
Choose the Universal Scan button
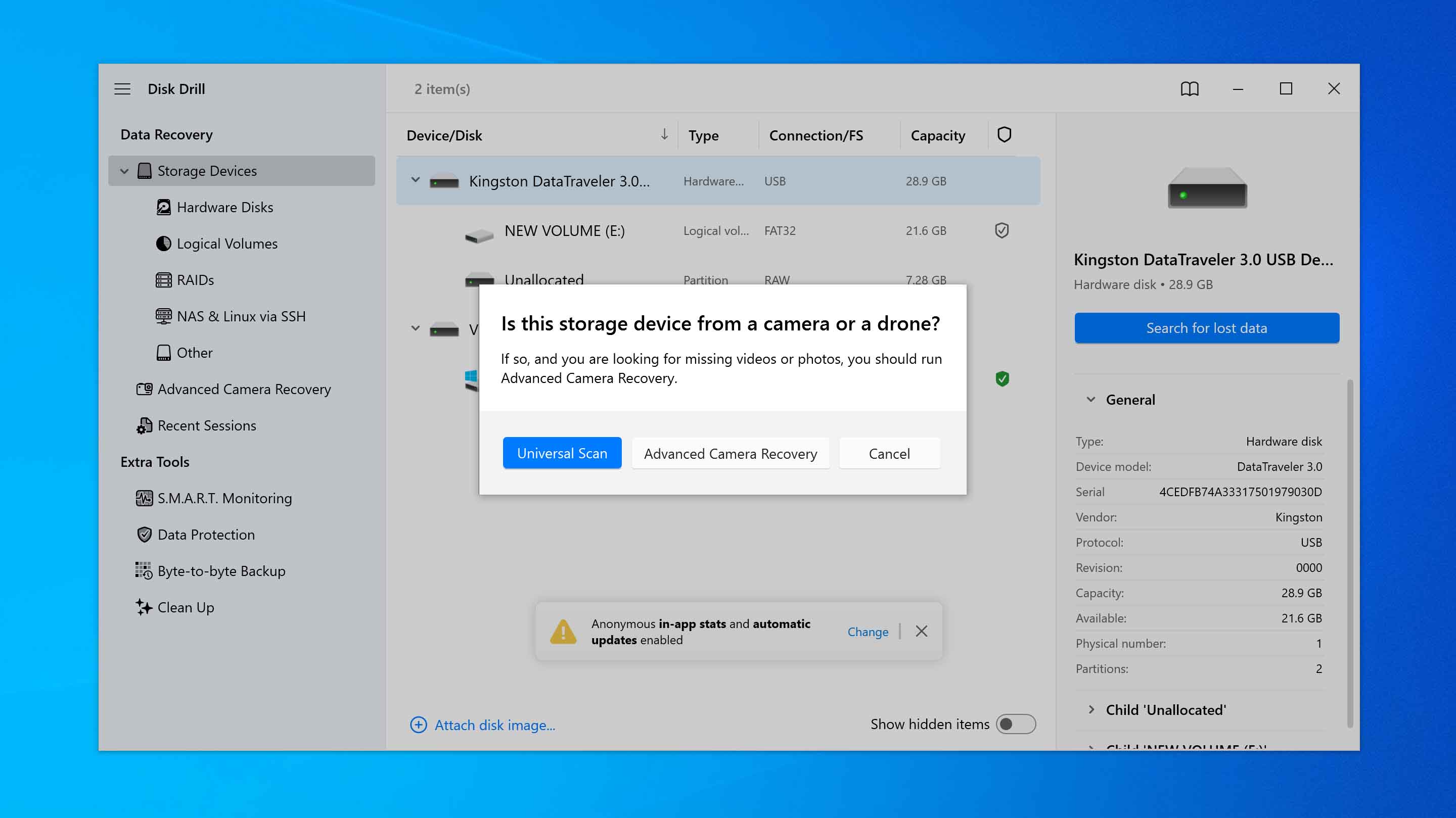pyautogui.click(x=562, y=453)
